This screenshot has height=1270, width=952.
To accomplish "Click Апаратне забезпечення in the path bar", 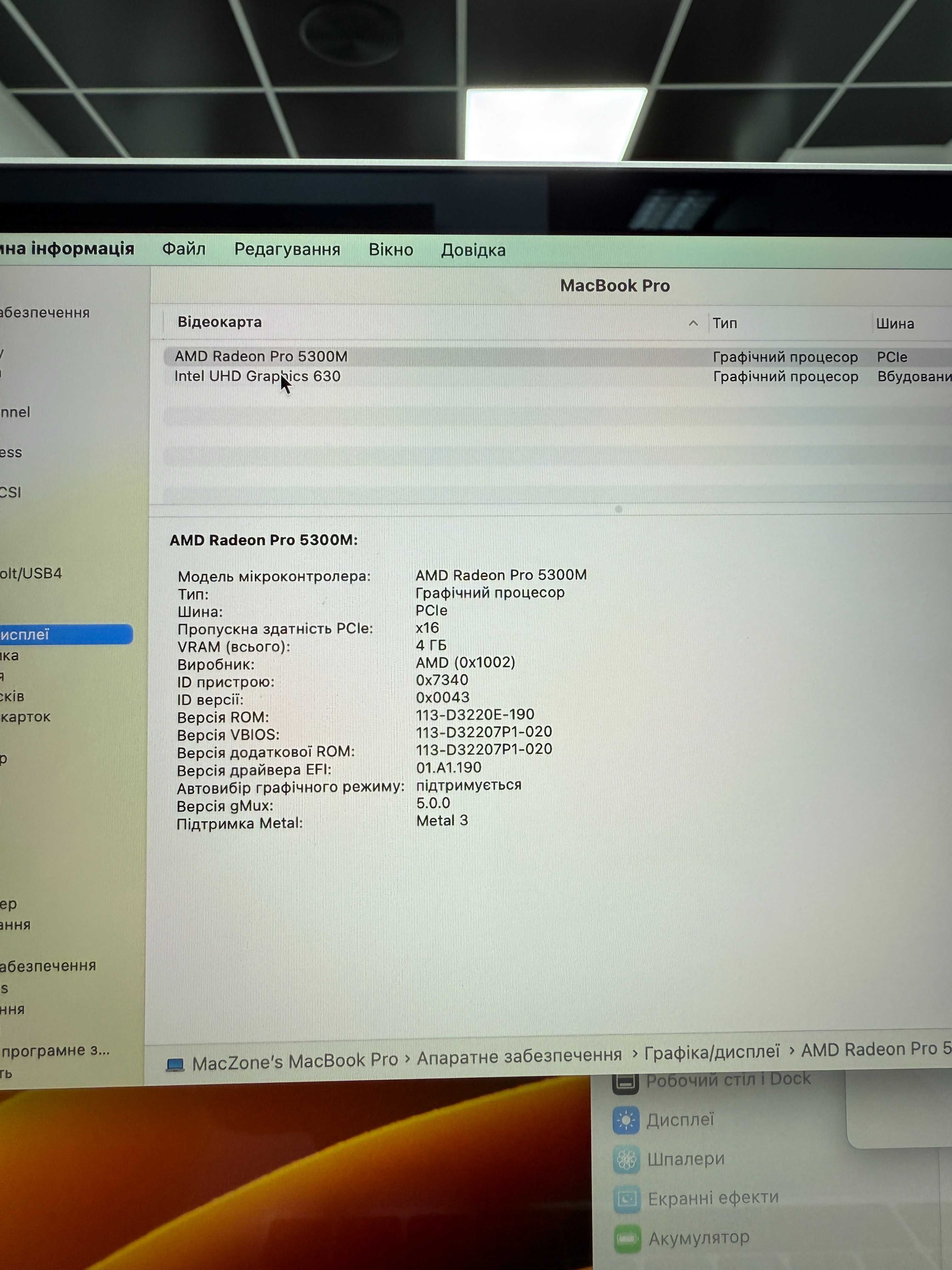I will click(519, 1056).
